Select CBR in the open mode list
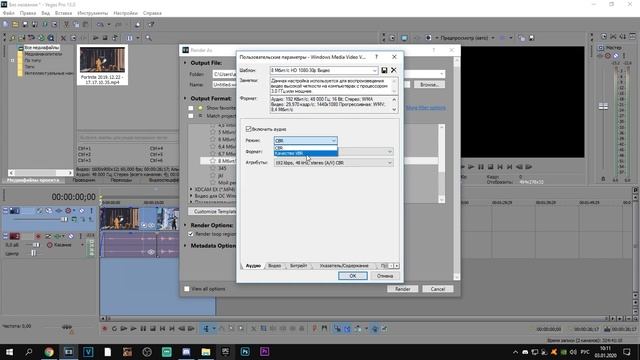The width and height of the screenshot is (640, 360). (x=305, y=148)
